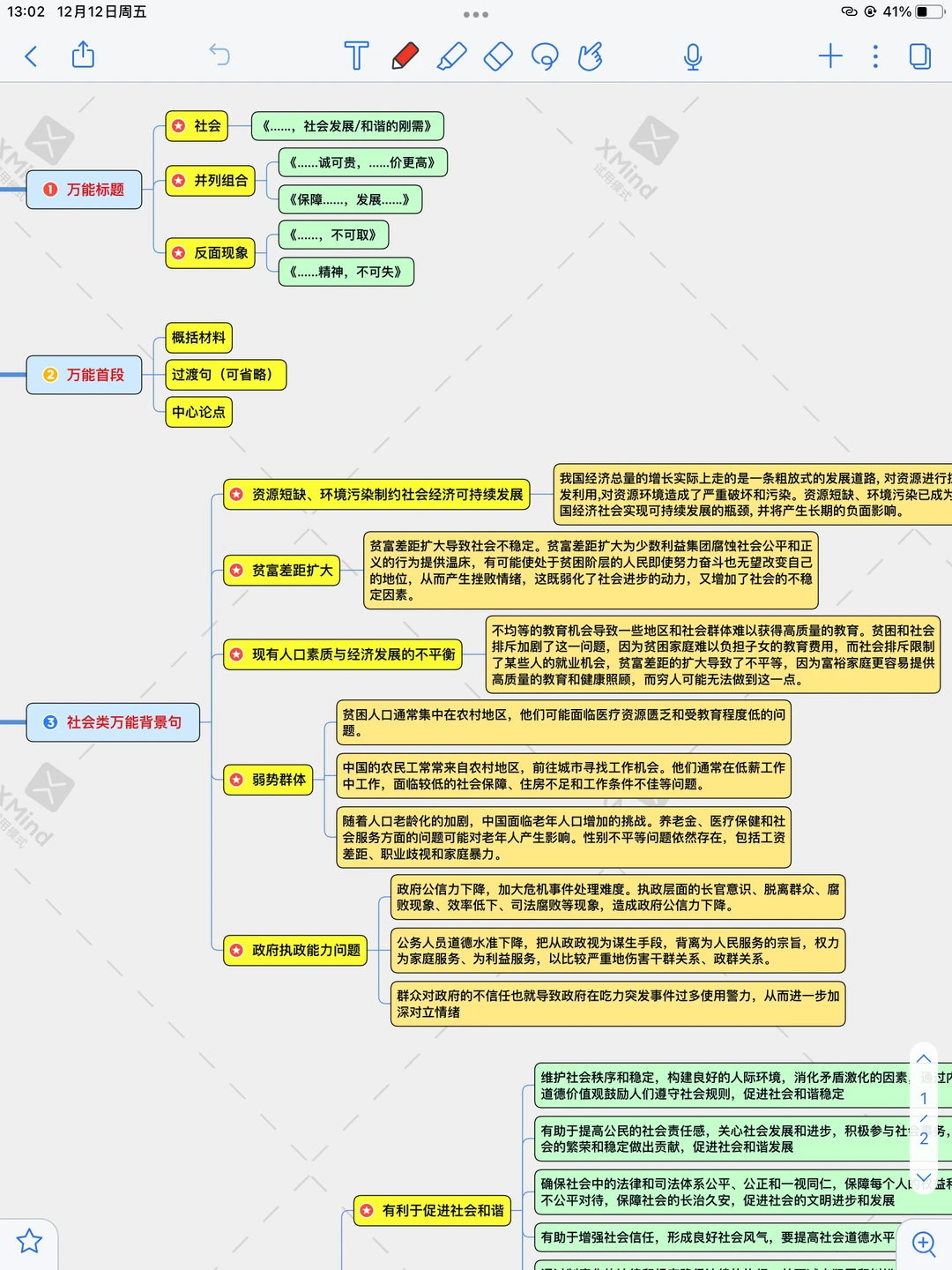Viewport: 952px width, 1270px height.
Task: Activate the gesture pointer tool
Action: tap(592, 56)
